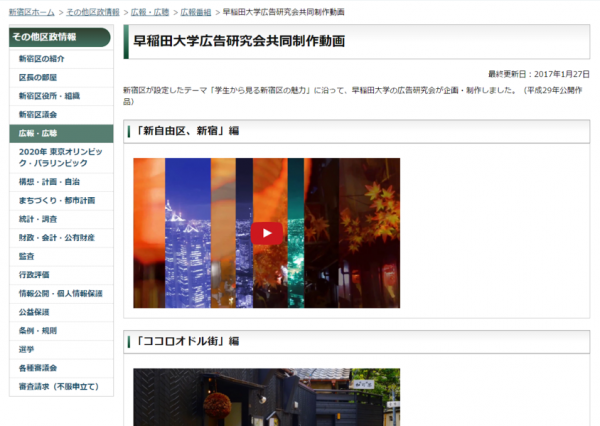
Task: Select 各種審議会 sidebar item
Action: [x=61, y=368]
